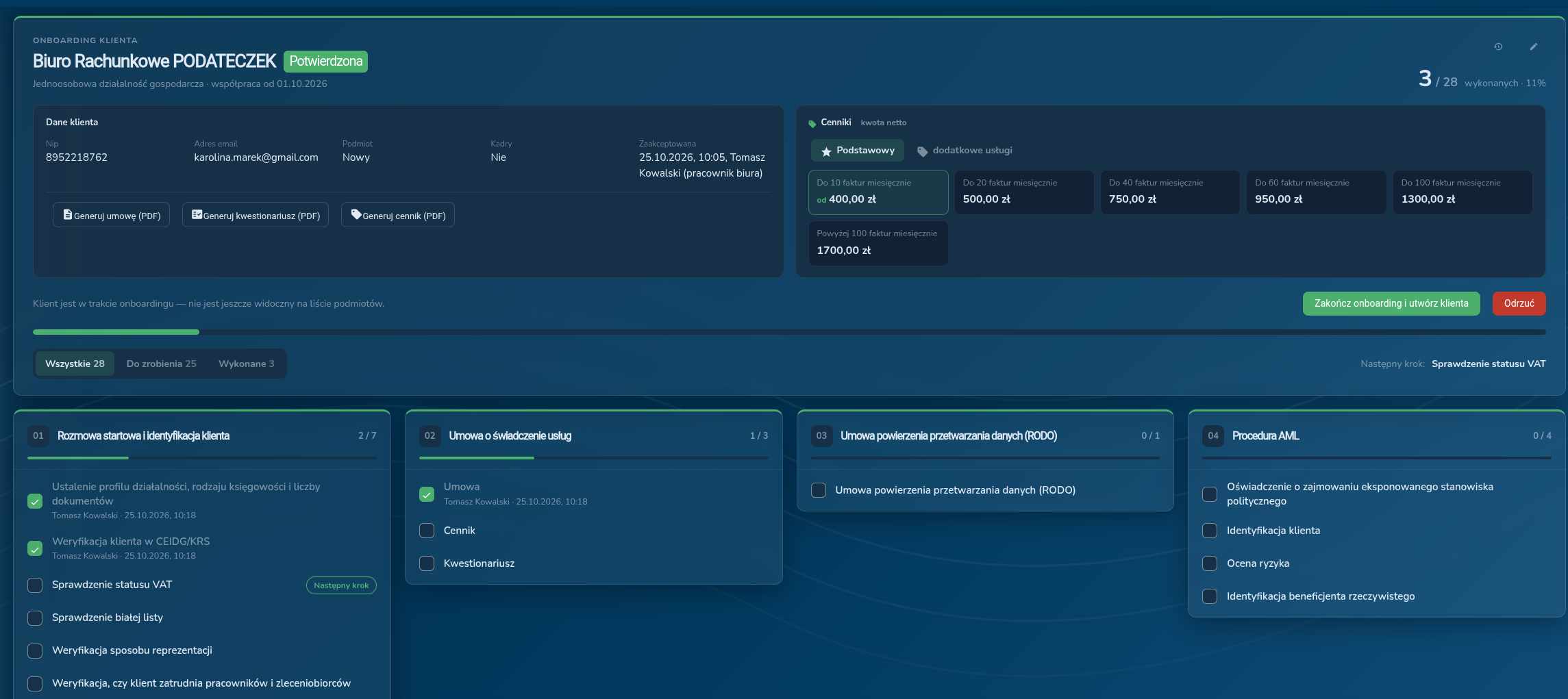This screenshot has width=1568, height=699.
Task: Click Zakończ onboarding i utwórz klienta
Action: 1391,303
